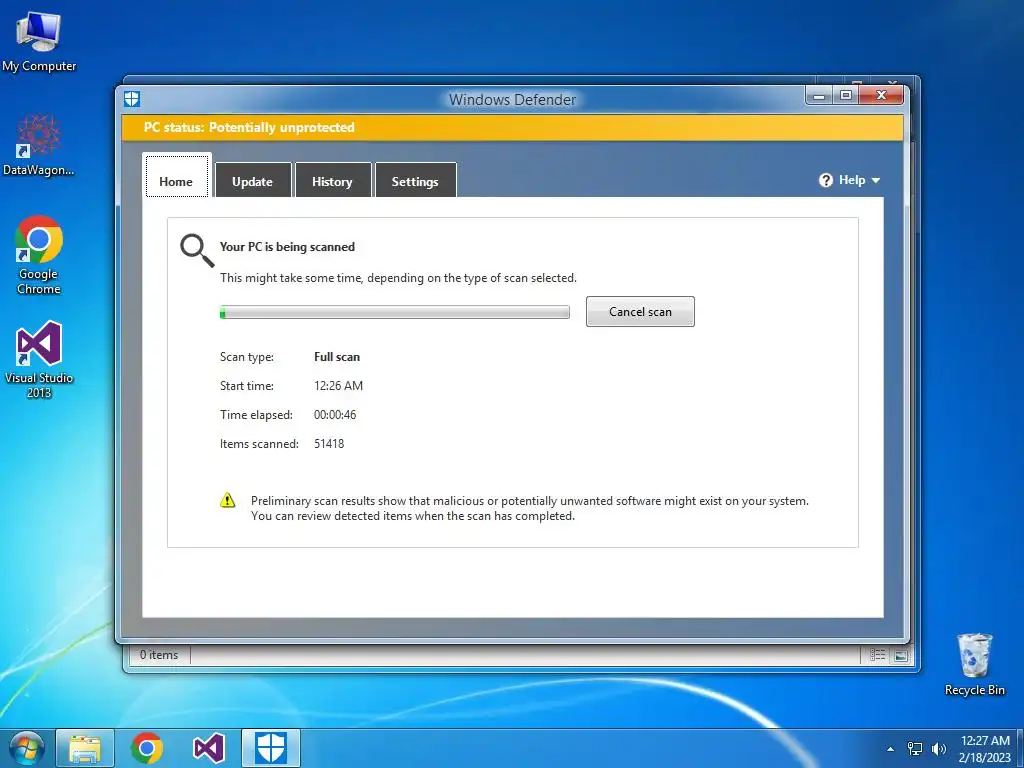Click the preliminary scan results warning text
Viewport: 1024px width, 768px height.
point(530,508)
